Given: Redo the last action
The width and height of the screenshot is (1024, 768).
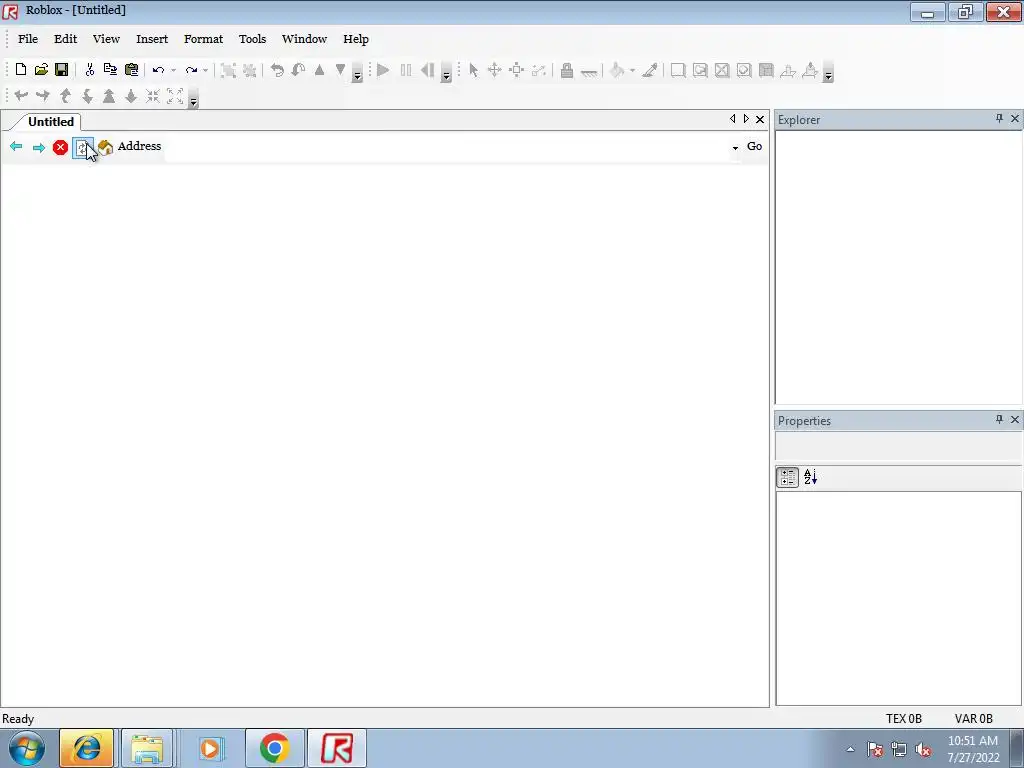Looking at the screenshot, I should coord(191,70).
